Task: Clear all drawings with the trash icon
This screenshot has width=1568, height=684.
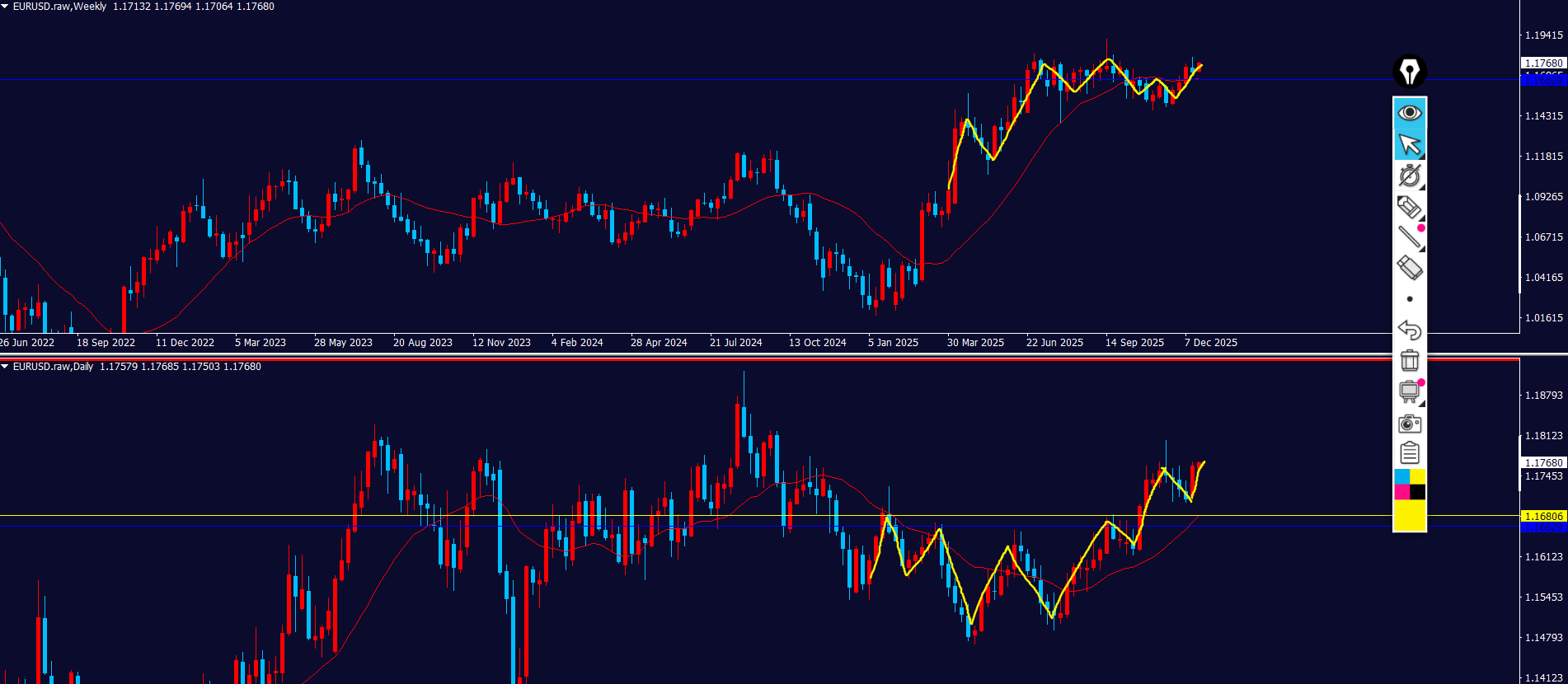Action: click(x=1410, y=360)
